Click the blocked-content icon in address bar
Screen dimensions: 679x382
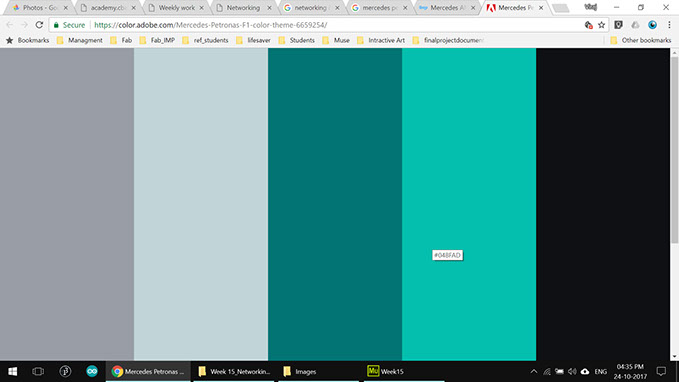coord(588,25)
